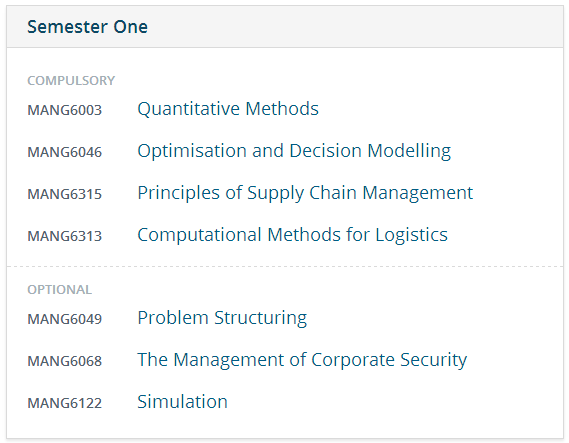Open Computational Methods for Logistics link
Screen dimensions: 569x443
click(x=292, y=235)
